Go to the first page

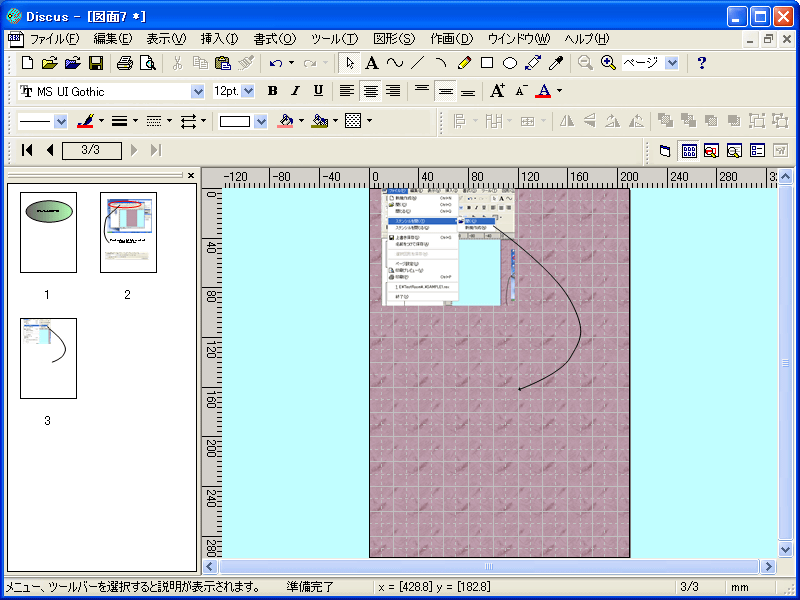(x=27, y=151)
